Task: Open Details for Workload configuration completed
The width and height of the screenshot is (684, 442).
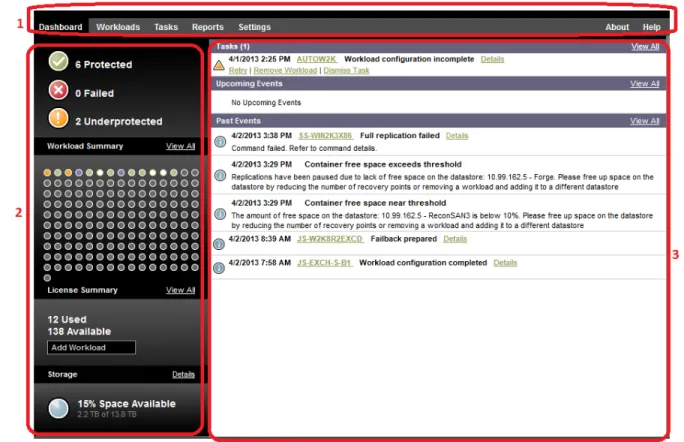Action: click(505, 263)
